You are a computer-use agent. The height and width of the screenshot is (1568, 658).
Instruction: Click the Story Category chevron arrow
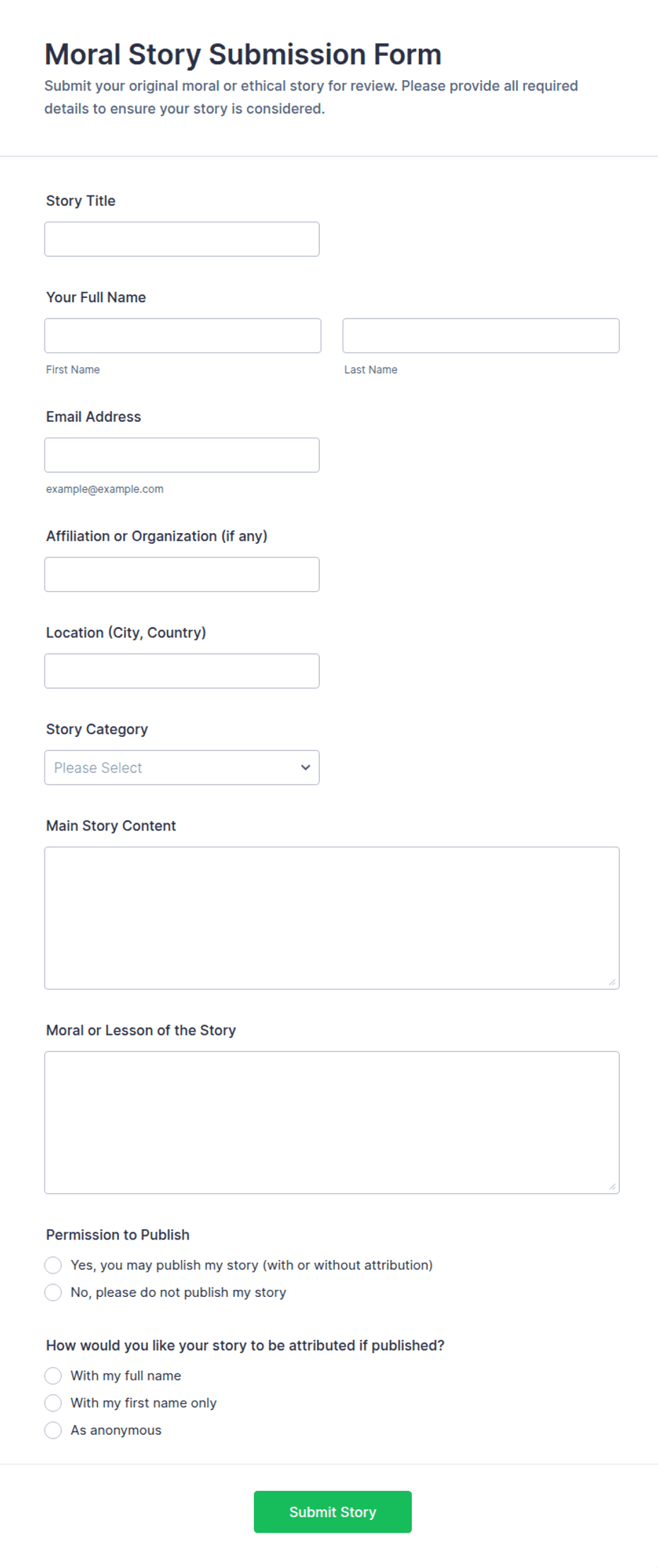(306, 767)
